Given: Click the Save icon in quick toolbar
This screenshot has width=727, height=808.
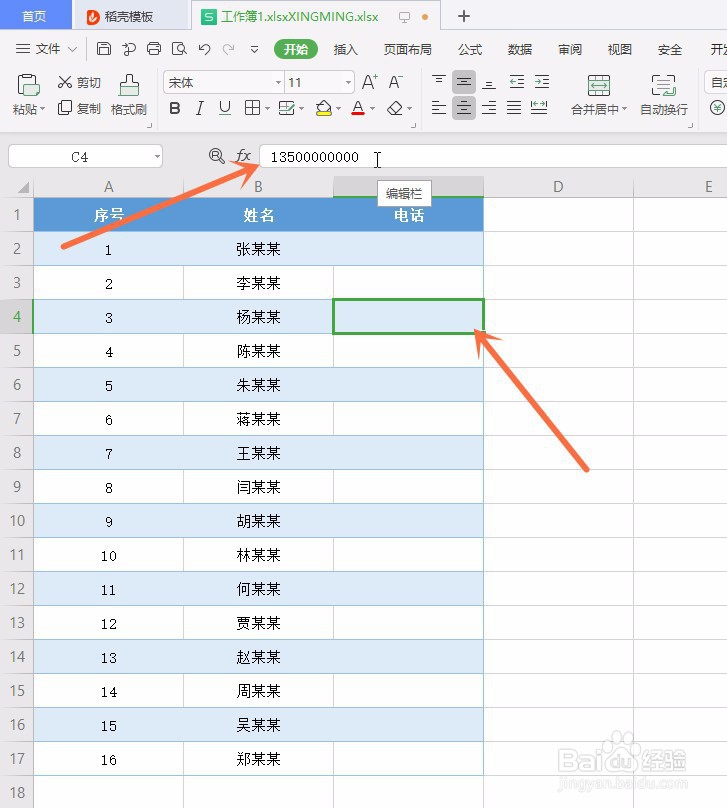Looking at the screenshot, I should [x=104, y=49].
